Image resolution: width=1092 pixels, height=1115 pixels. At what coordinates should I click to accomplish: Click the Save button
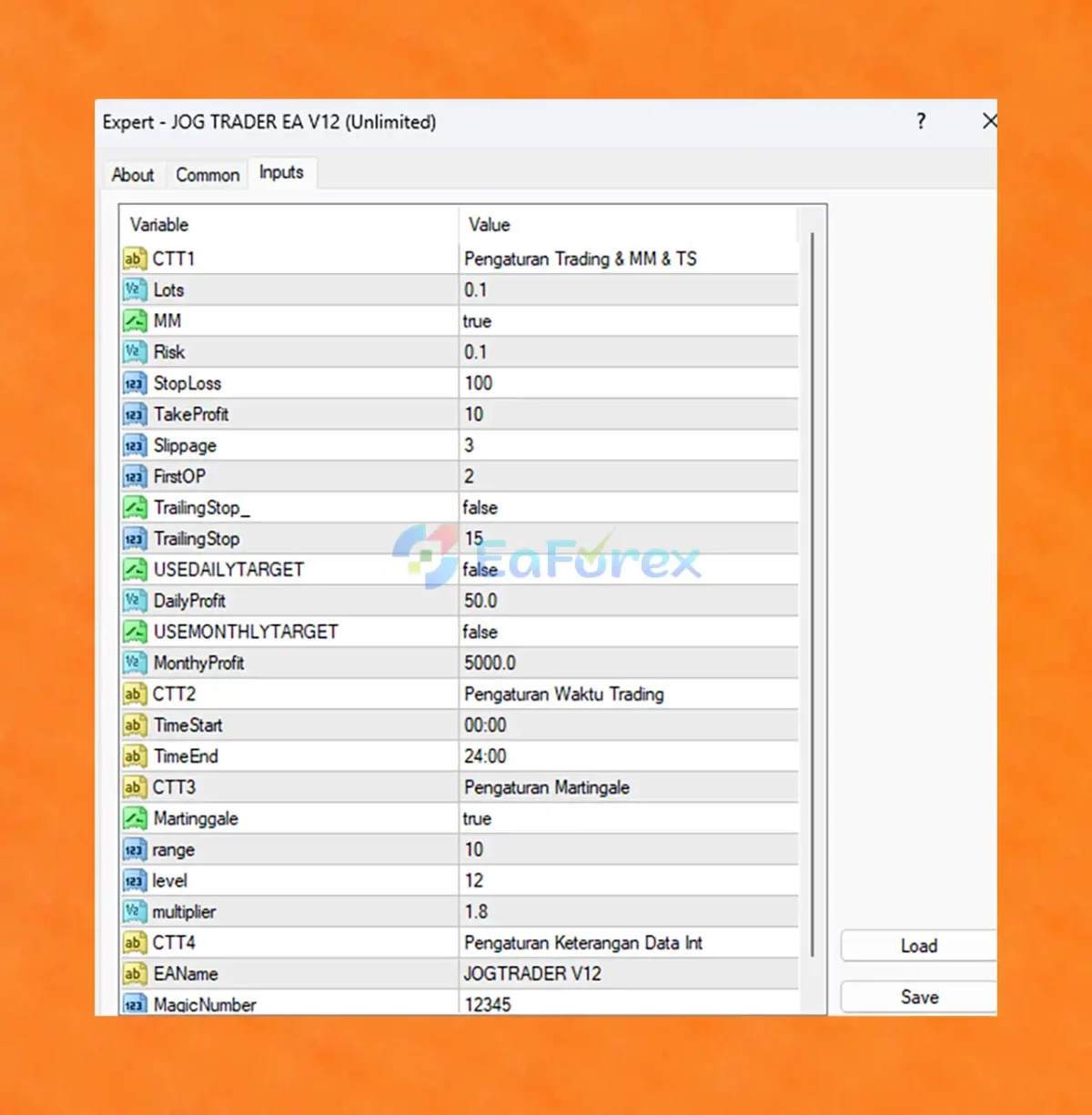click(x=919, y=997)
